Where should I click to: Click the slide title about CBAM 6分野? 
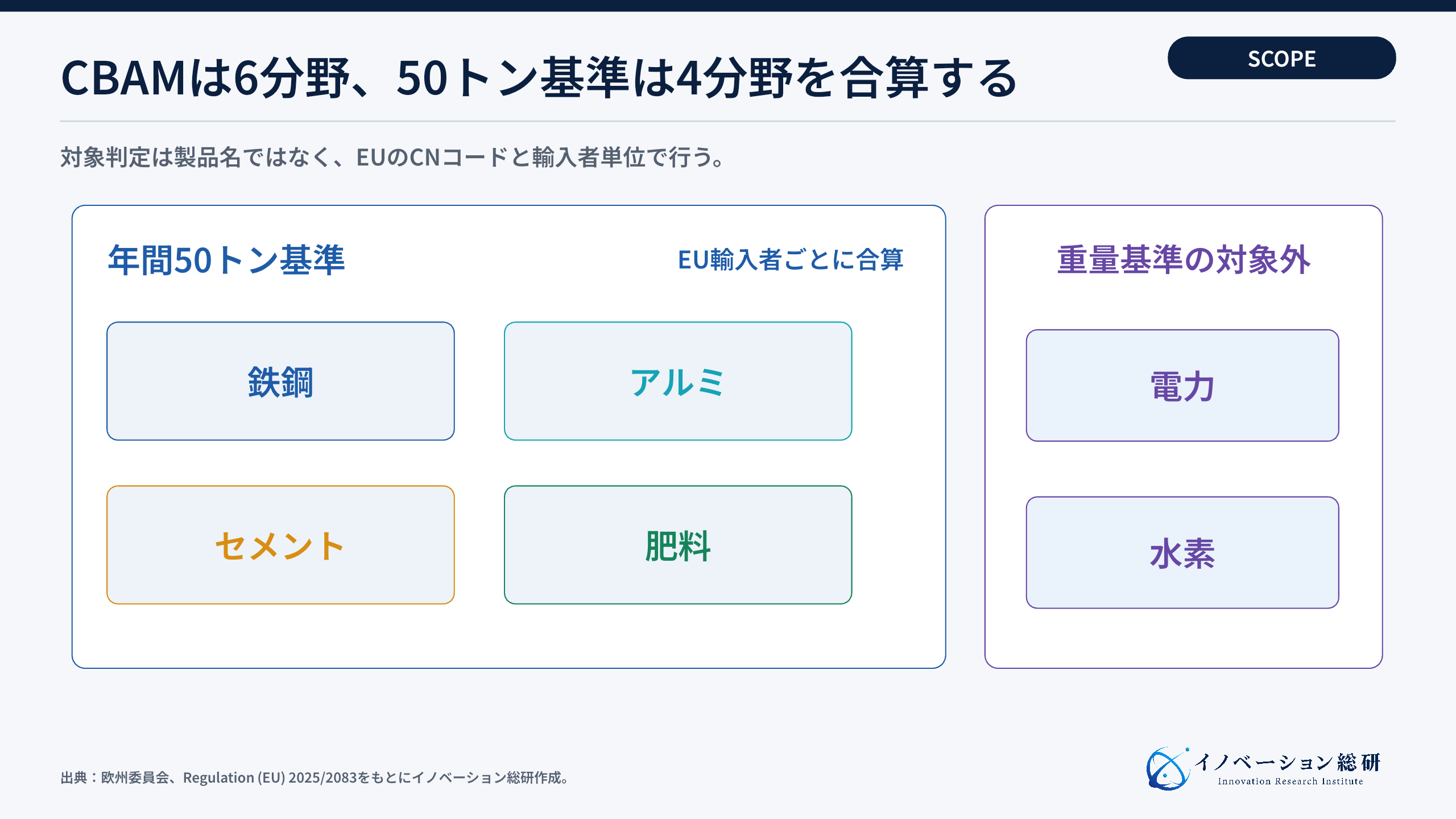[539, 78]
